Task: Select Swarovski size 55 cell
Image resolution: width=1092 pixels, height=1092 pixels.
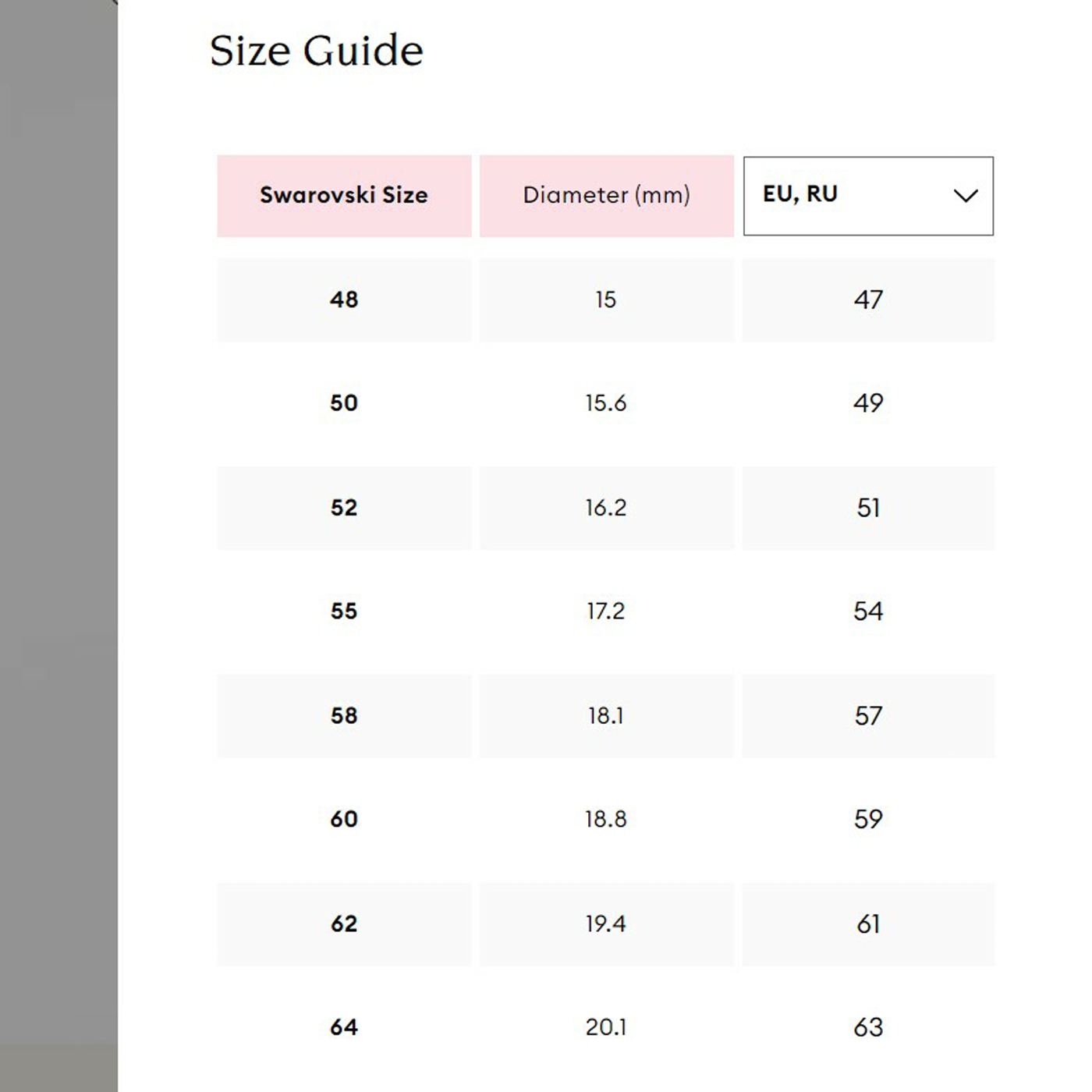Action: pyautogui.click(x=344, y=611)
